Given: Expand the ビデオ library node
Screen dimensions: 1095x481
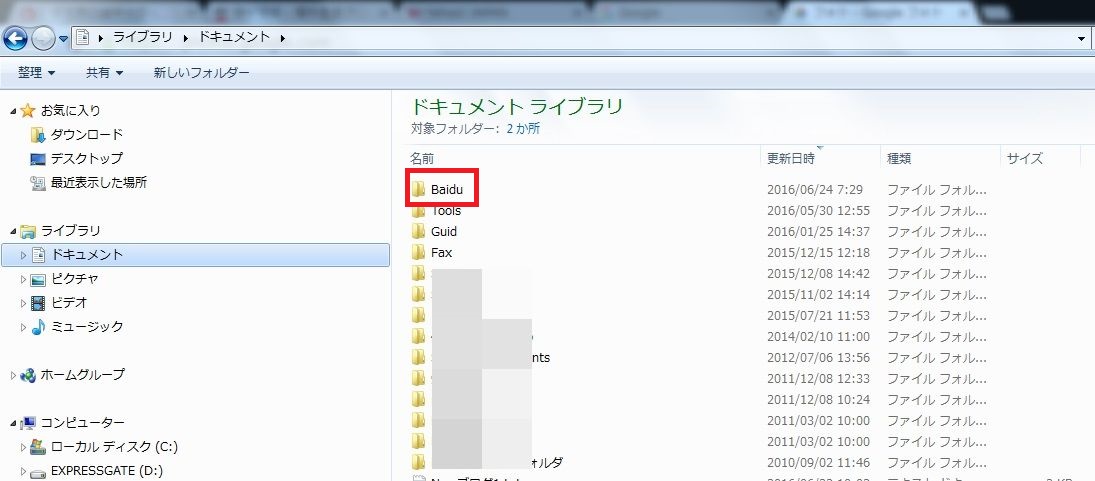Looking at the screenshot, I should pos(23,304).
